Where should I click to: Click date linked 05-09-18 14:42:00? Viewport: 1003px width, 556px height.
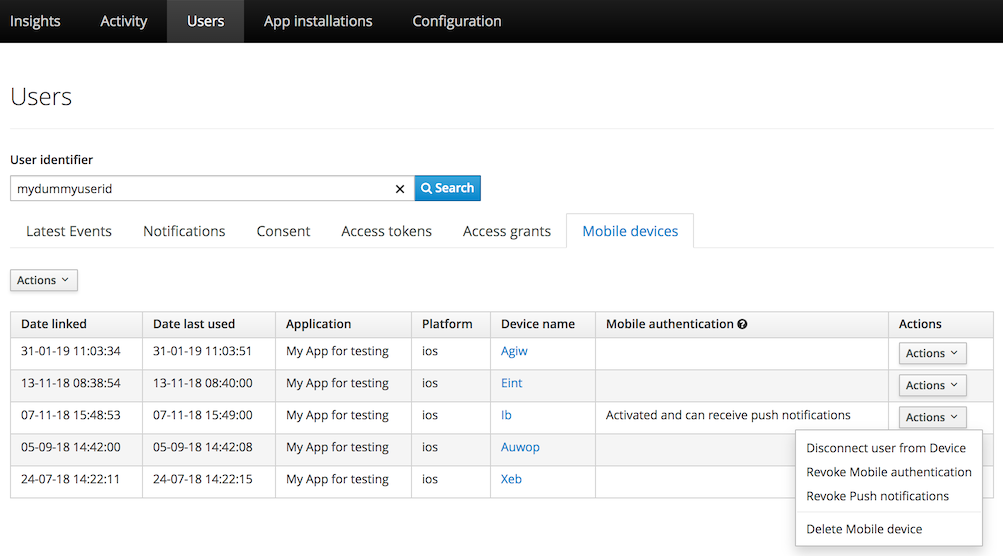(71, 447)
